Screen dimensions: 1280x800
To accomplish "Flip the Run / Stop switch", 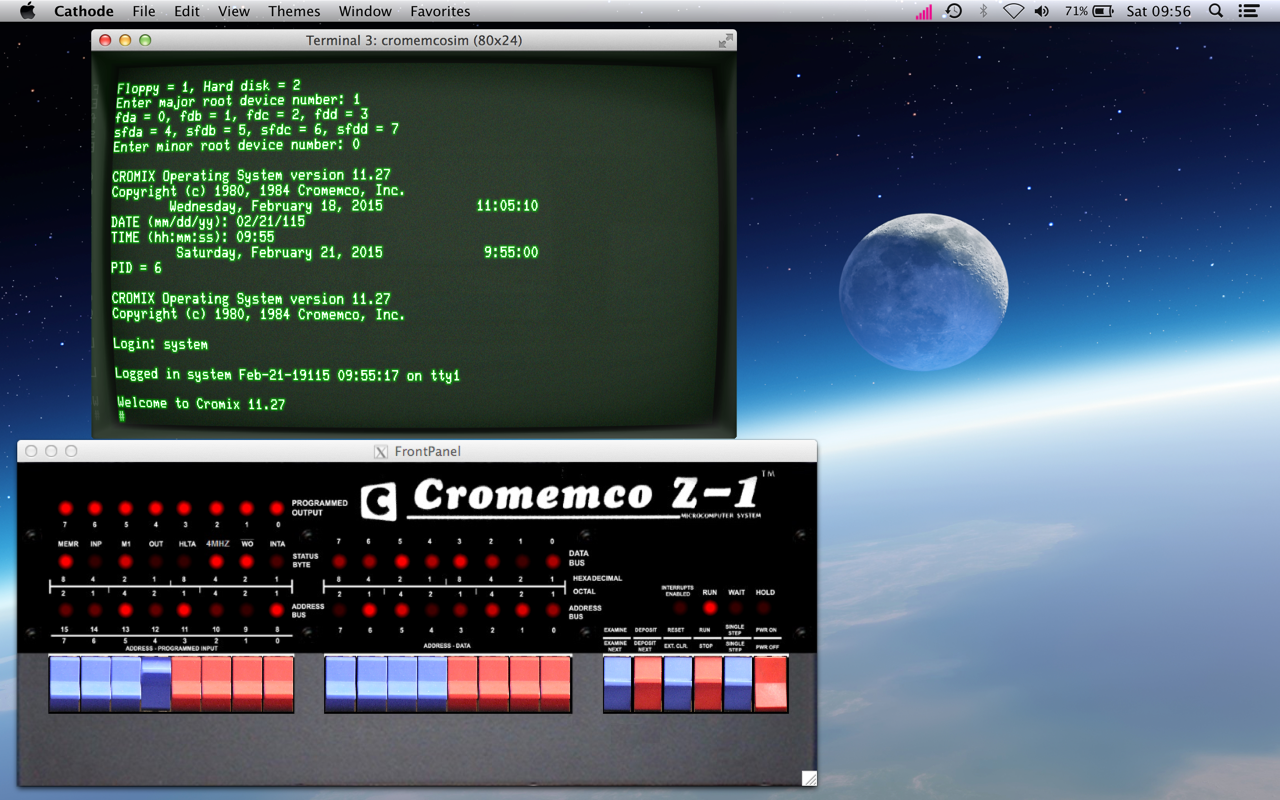I will (x=708, y=684).
